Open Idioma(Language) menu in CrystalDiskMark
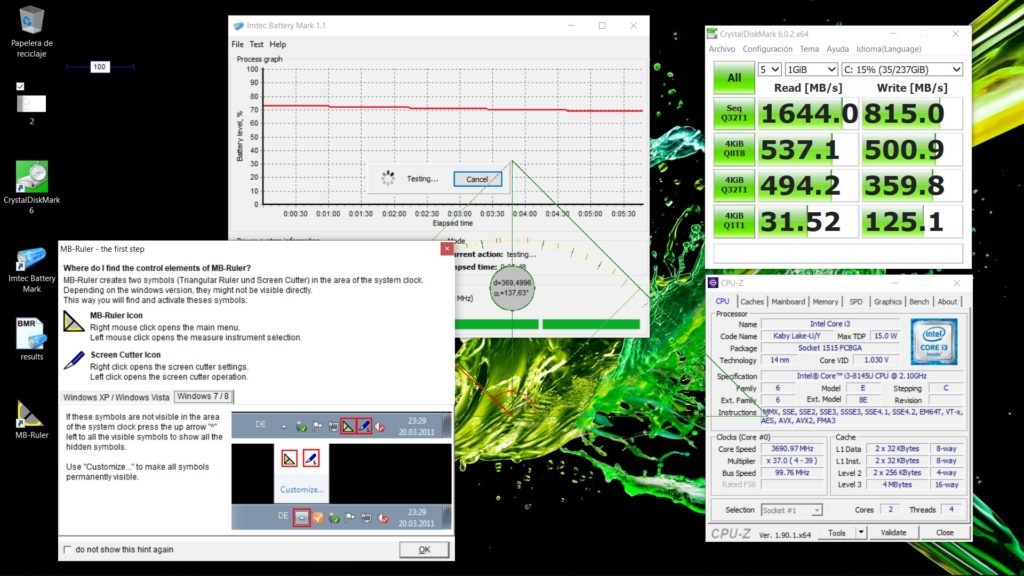The height and width of the screenshot is (576, 1024). point(889,49)
